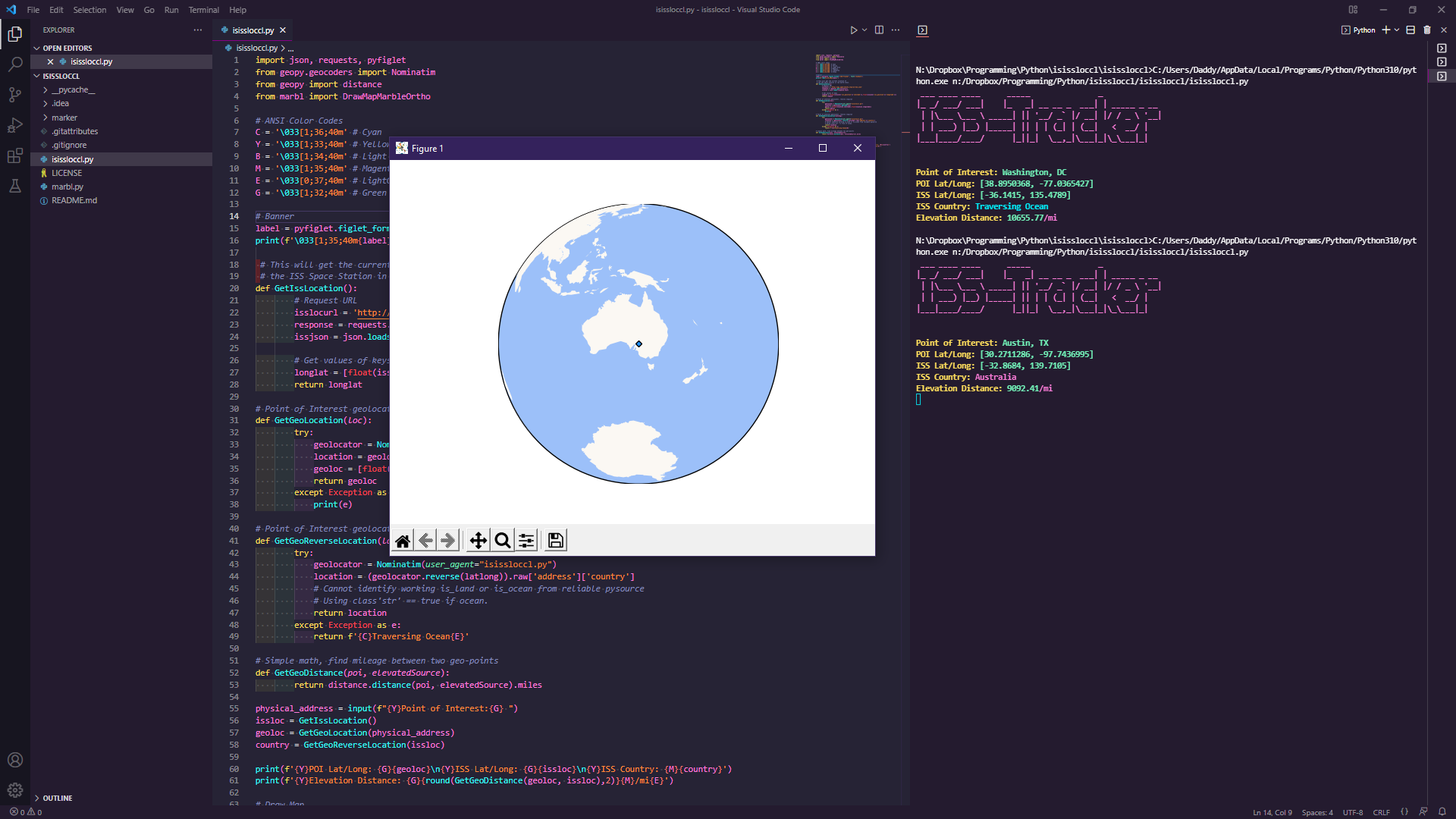Open configure subplots in Figure 1
The image size is (1456, 819).
pos(526,541)
